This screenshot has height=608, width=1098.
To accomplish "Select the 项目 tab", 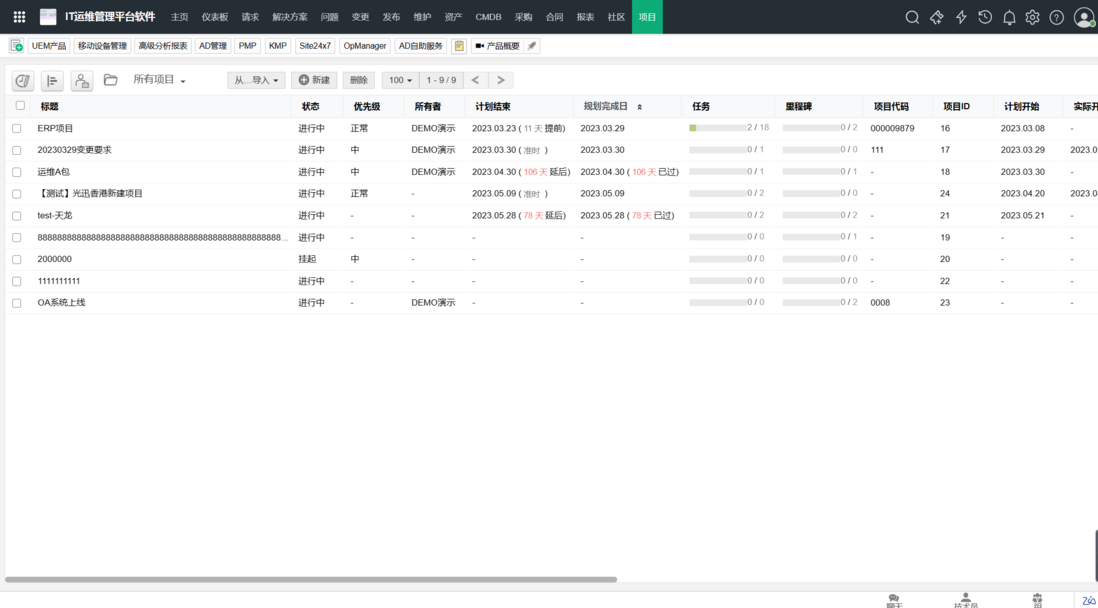I will pos(647,17).
